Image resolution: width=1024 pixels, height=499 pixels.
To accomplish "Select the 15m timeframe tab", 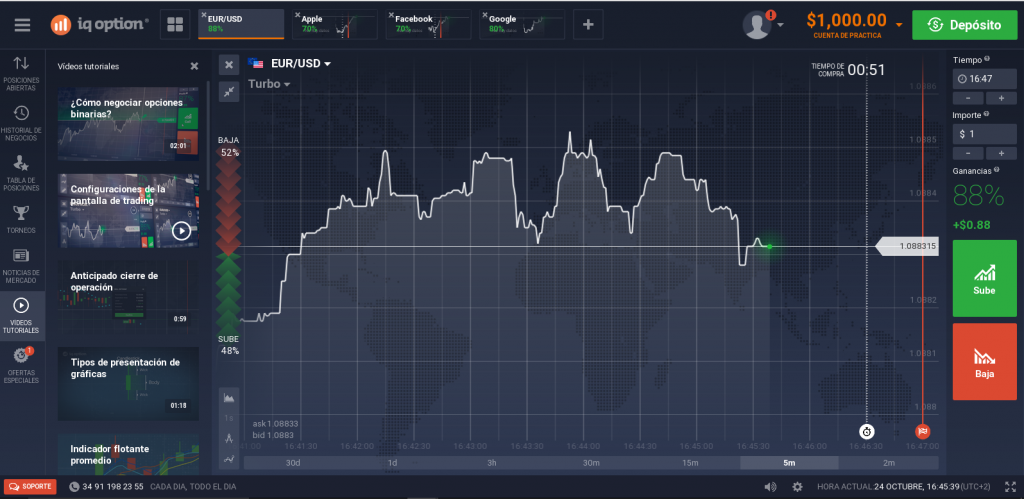I will (x=690, y=462).
